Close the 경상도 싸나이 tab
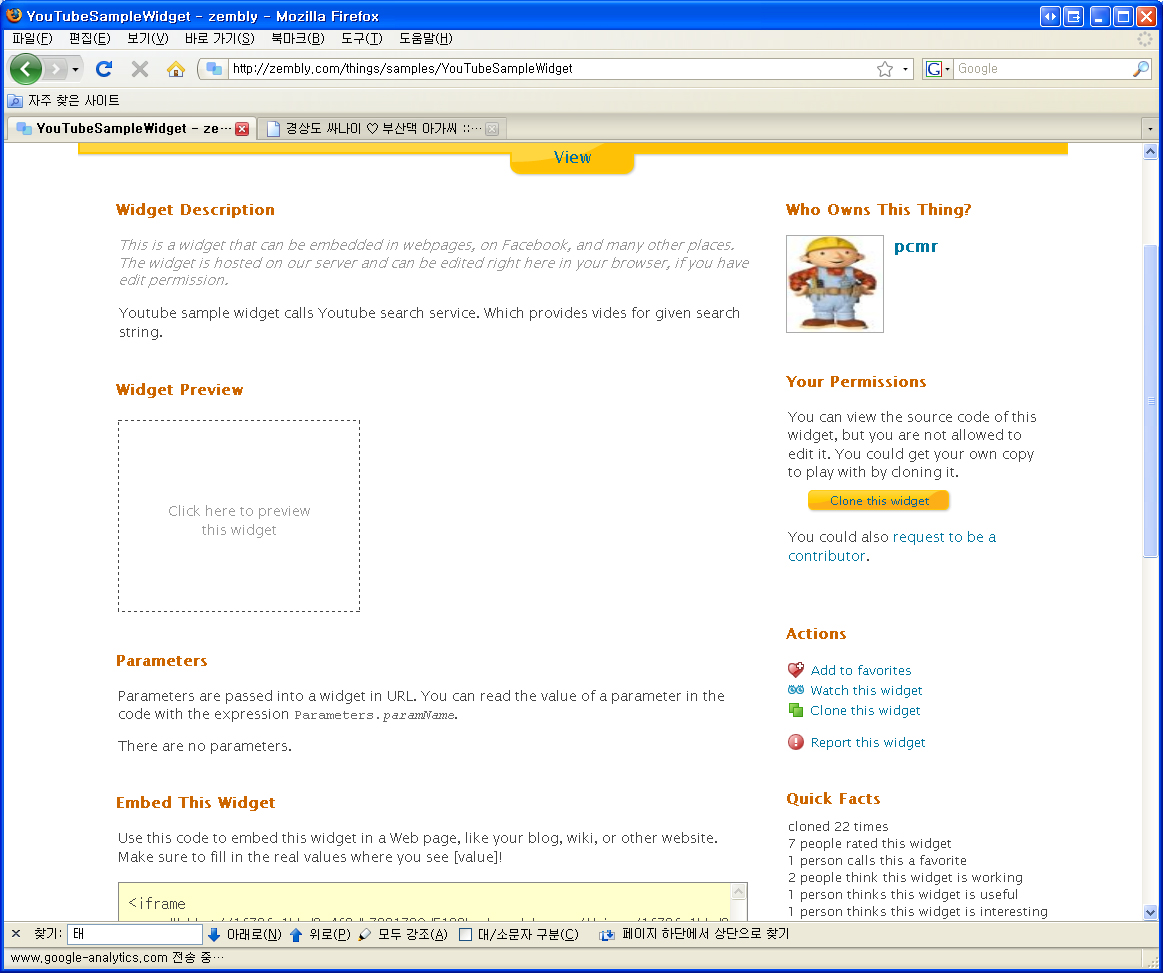The height and width of the screenshot is (973, 1163). (492, 129)
